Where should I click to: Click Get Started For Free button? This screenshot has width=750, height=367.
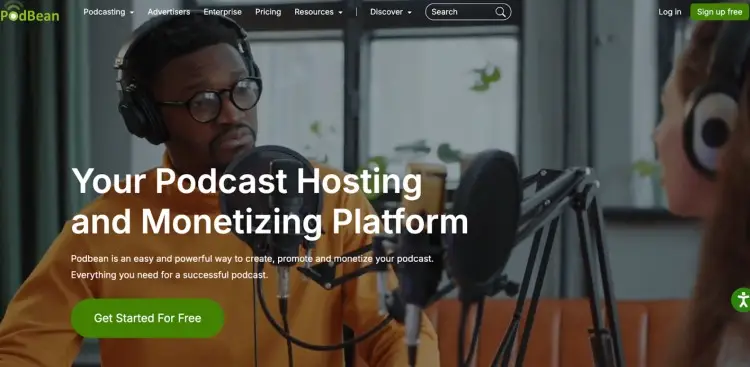tap(147, 318)
